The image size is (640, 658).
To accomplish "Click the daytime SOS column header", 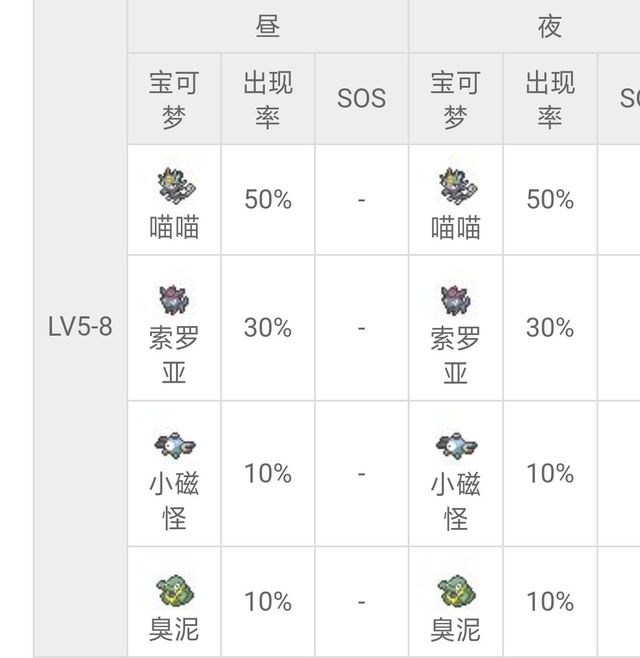I will (361, 99).
